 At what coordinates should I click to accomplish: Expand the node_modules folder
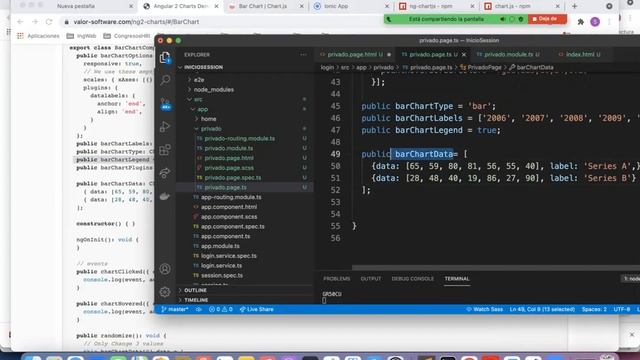213,89
